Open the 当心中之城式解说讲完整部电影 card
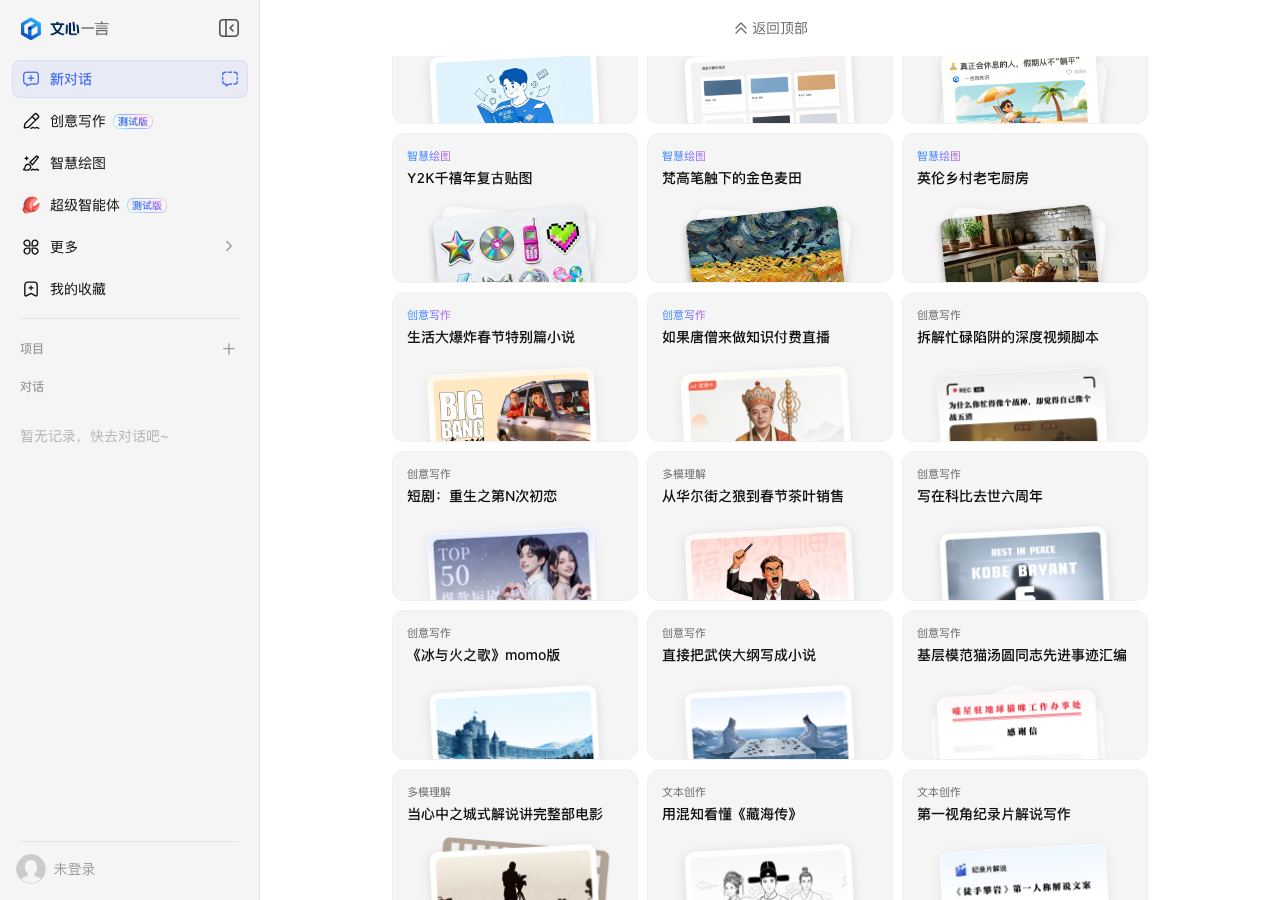This screenshot has height=900, width=1280. click(515, 835)
